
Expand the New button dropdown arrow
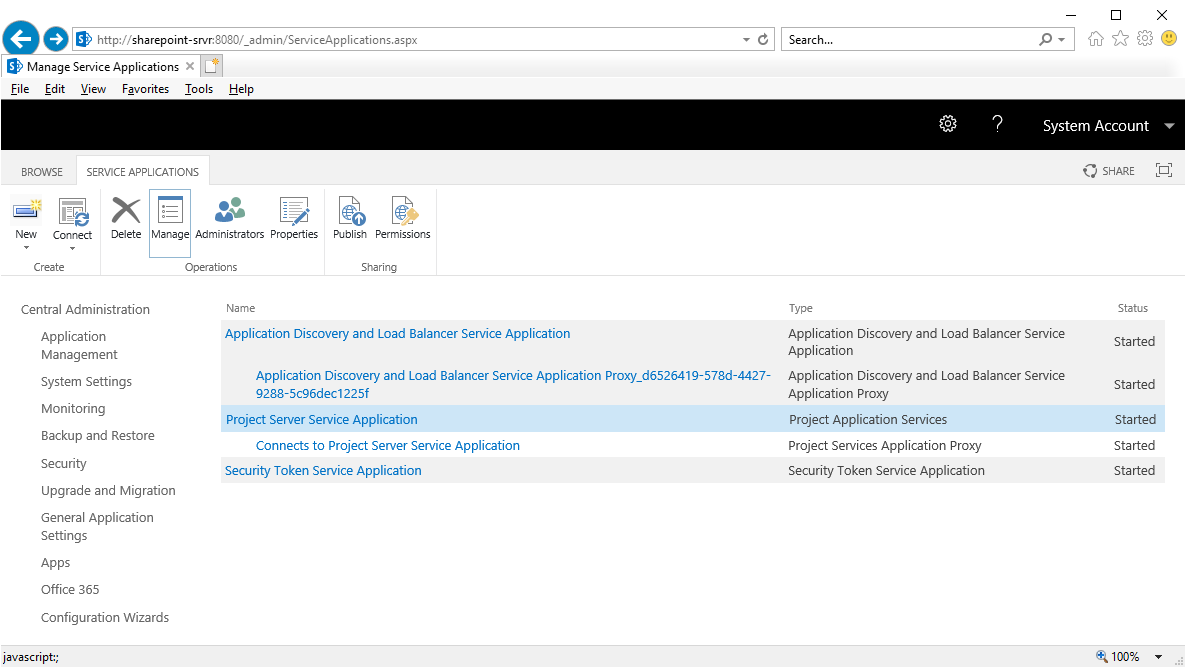pos(26,248)
